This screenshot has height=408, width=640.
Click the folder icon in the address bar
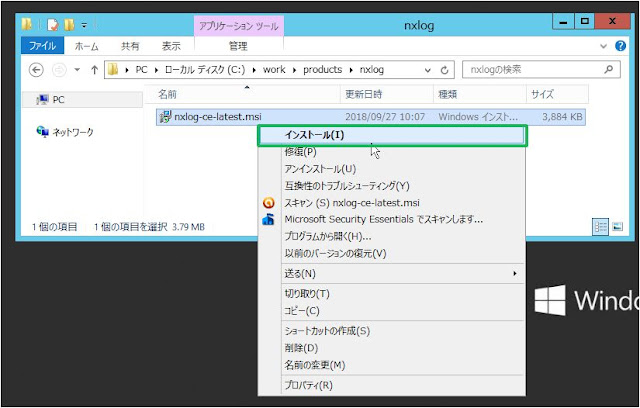click(113, 70)
